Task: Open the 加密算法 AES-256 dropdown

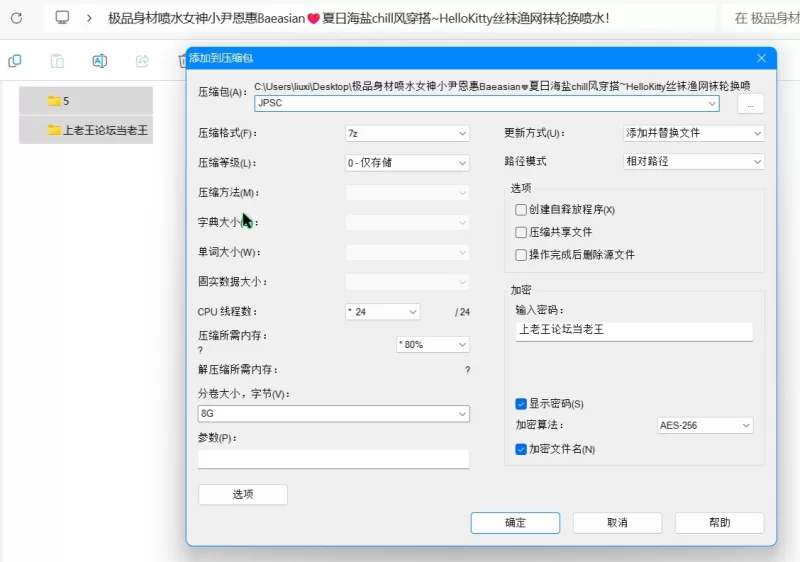Action: tap(705, 425)
